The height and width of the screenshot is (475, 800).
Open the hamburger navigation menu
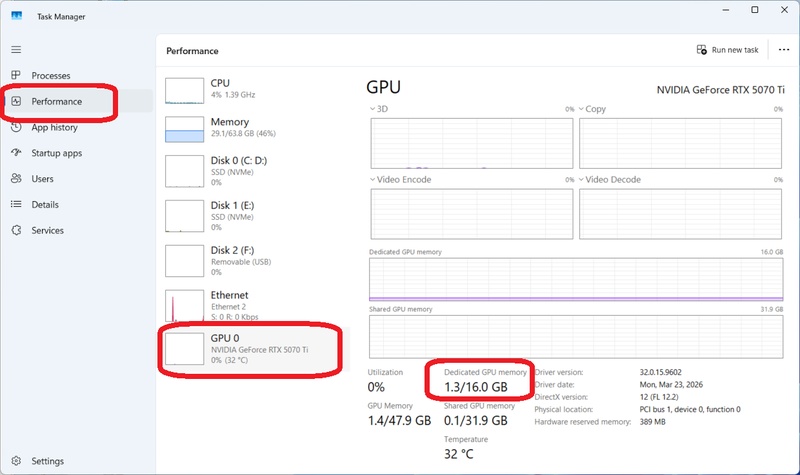click(x=16, y=49)
